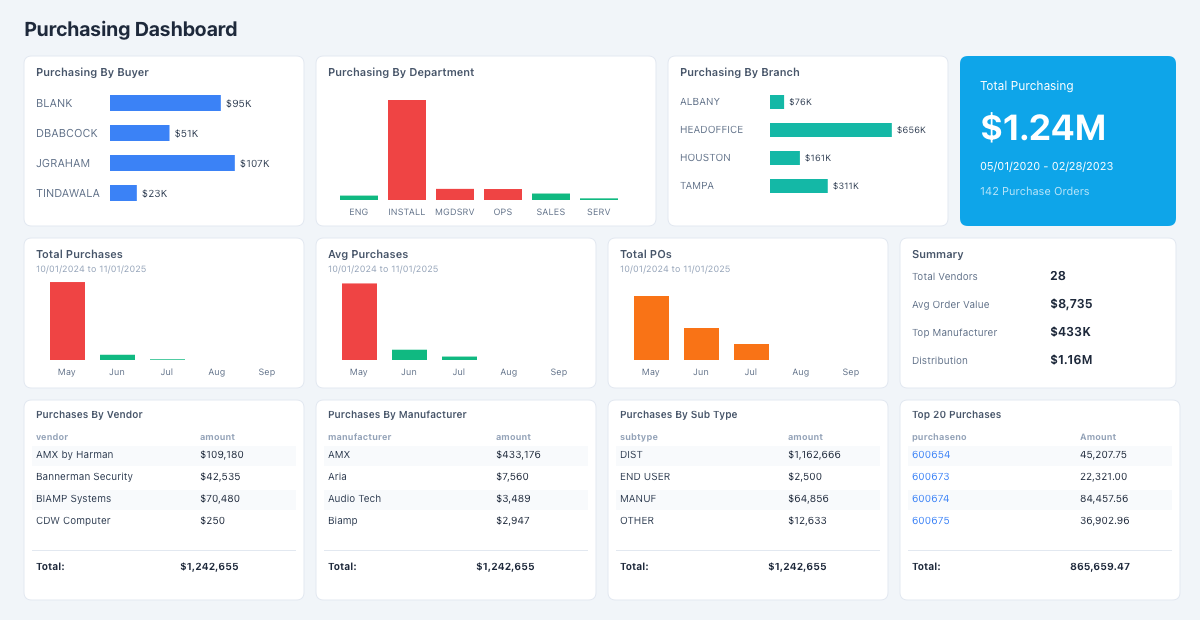Open purchase order 600673 link
1200x620 pixels.
pos(930,477)
